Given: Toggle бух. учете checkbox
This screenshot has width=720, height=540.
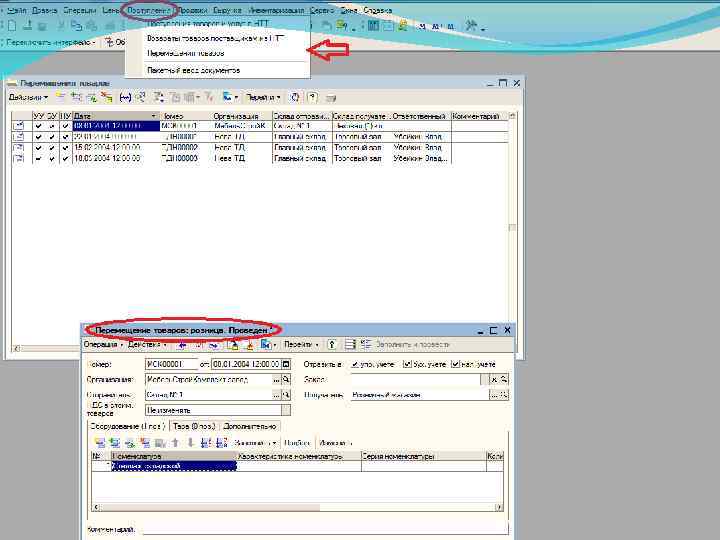Looking at the screenshot, I should pos(406,364).
